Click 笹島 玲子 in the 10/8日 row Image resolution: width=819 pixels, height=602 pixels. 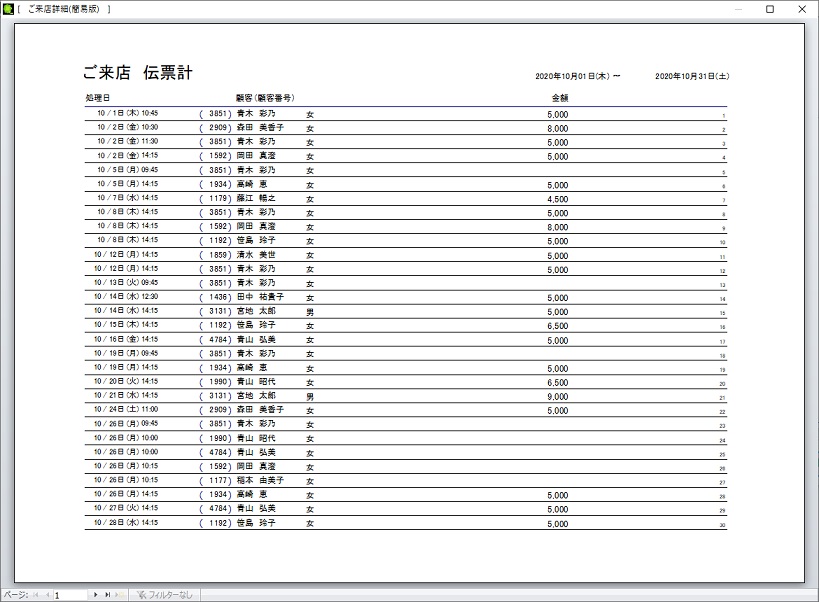pyautogui.click(x=256, y=240)
